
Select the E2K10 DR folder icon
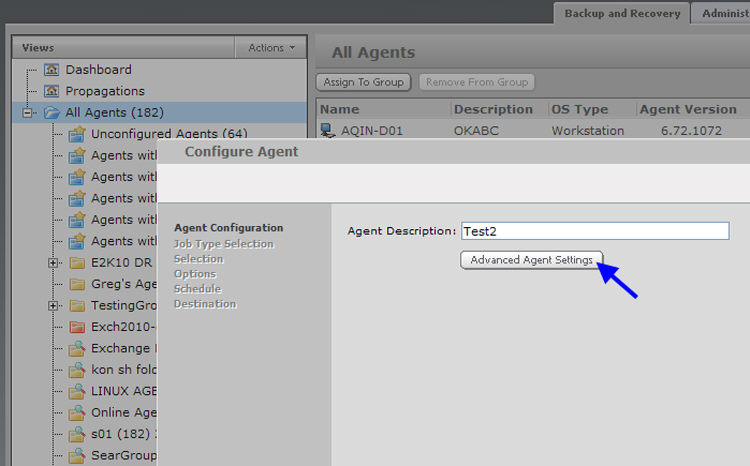click(x=77, y=263)
